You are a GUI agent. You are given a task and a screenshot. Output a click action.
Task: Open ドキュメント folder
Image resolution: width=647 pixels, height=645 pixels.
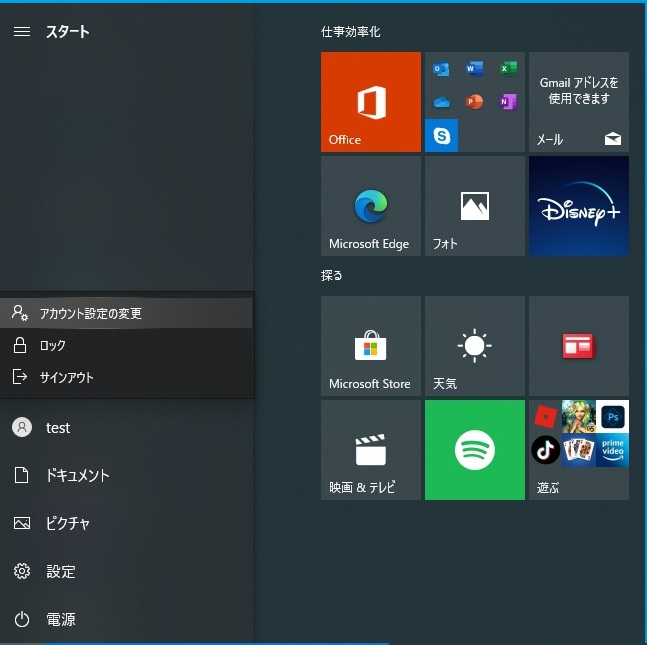[x=126, y=475]
